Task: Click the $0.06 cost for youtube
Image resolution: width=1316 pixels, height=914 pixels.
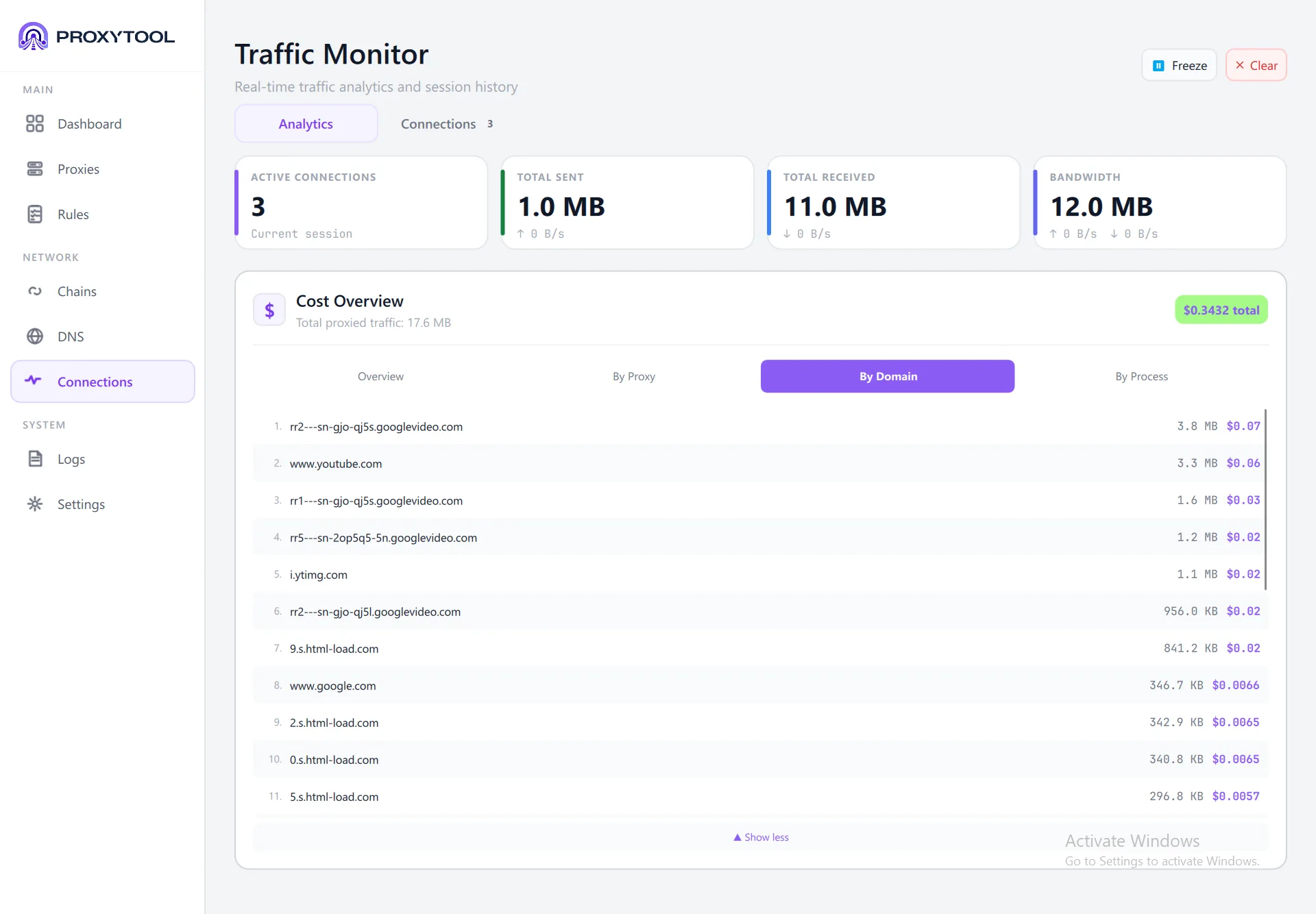Action: tap(1243, 463)
